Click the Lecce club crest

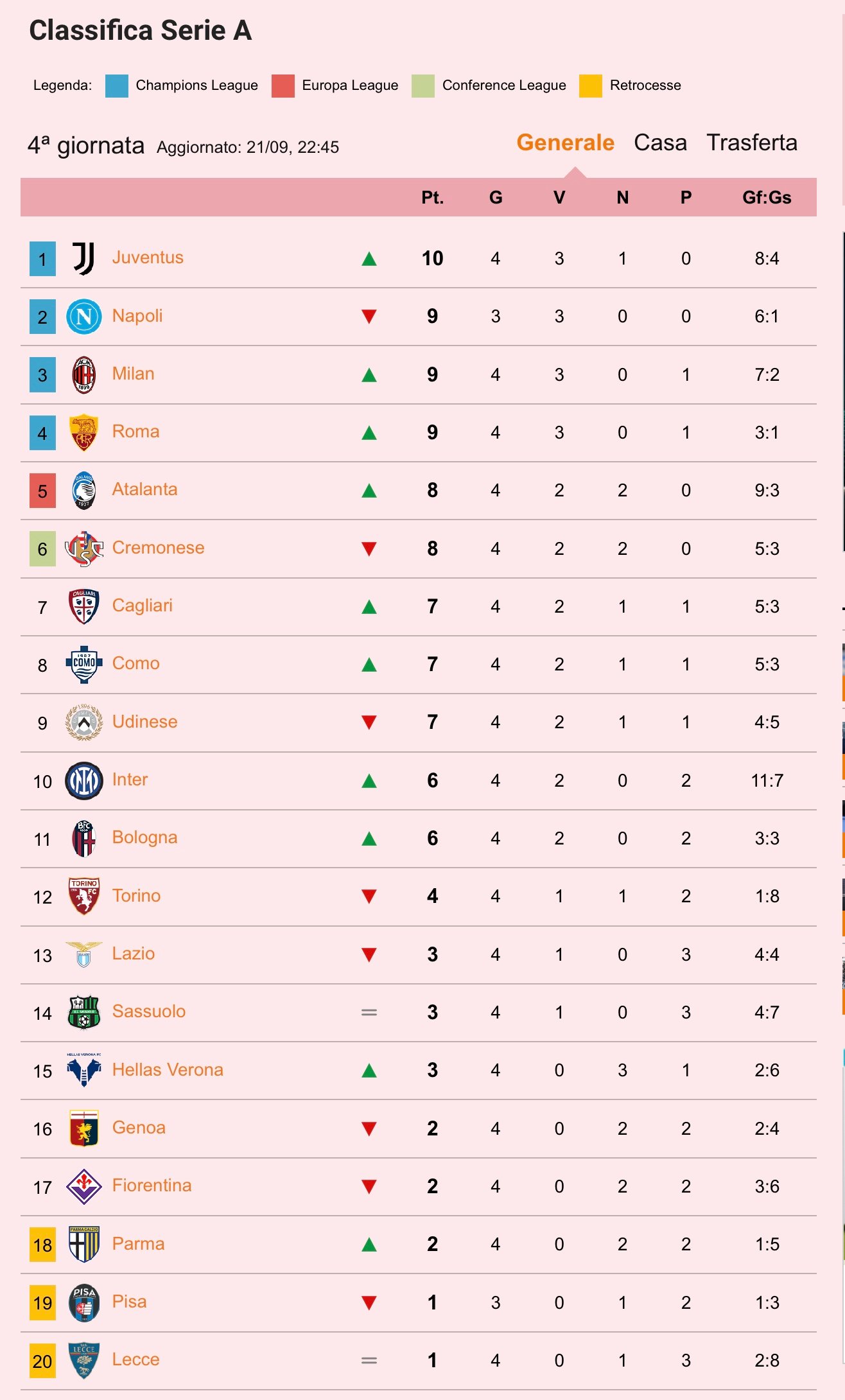click(84, 1361)
